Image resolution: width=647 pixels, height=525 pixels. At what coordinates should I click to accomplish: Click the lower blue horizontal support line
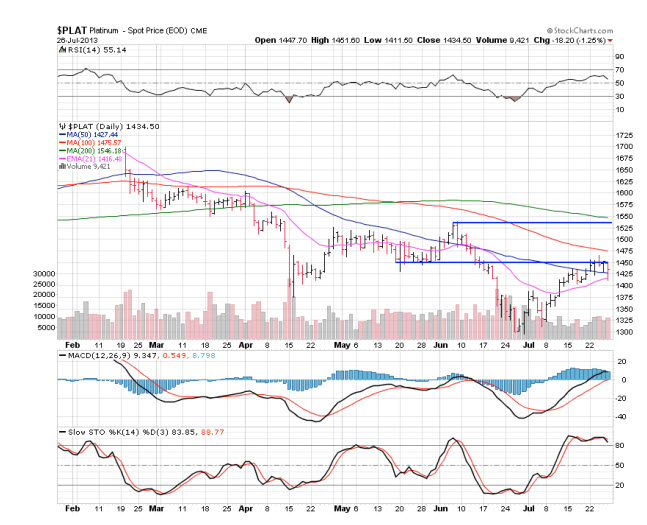coord(500,262)
